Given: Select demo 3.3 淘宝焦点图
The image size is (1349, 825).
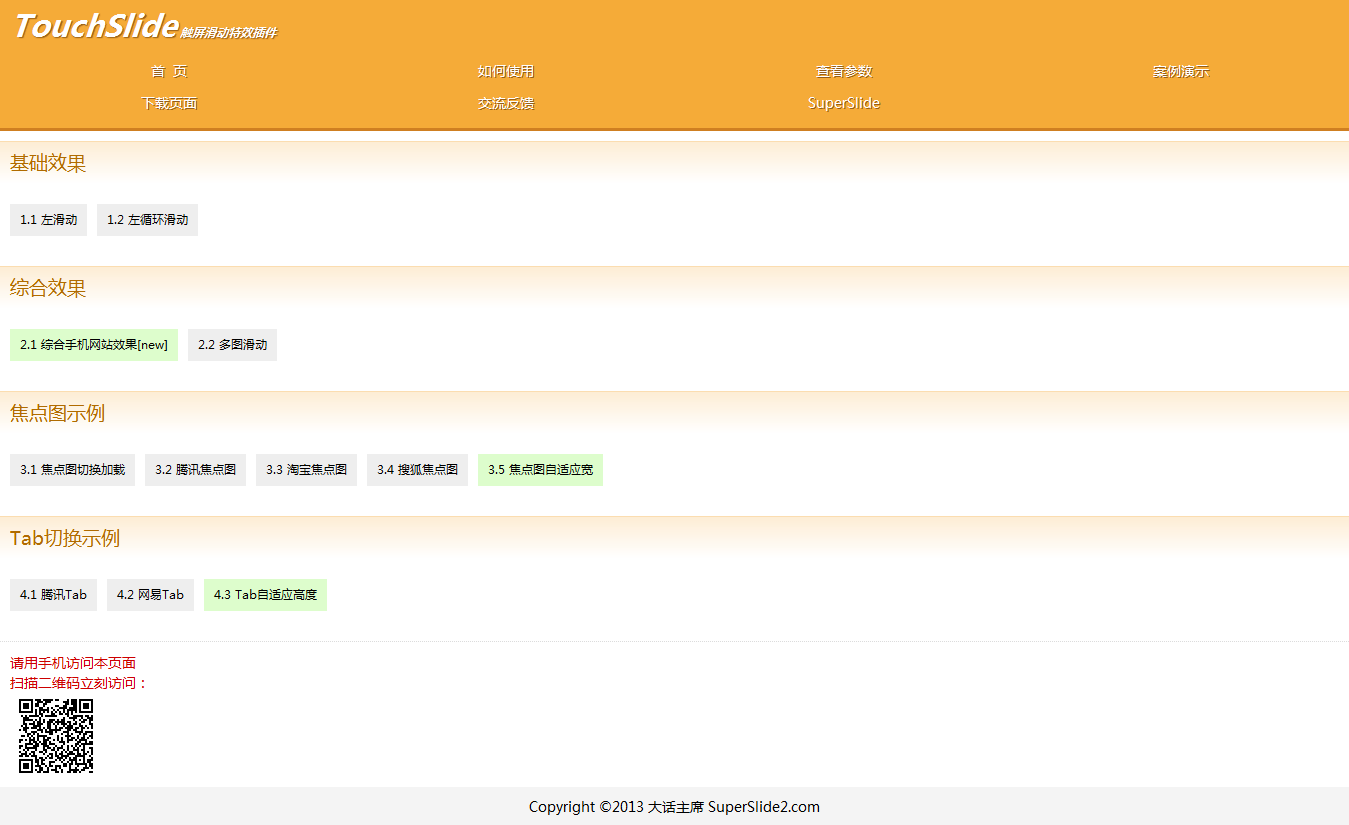Looking at the screenshot, I should [x=306, y=470].
